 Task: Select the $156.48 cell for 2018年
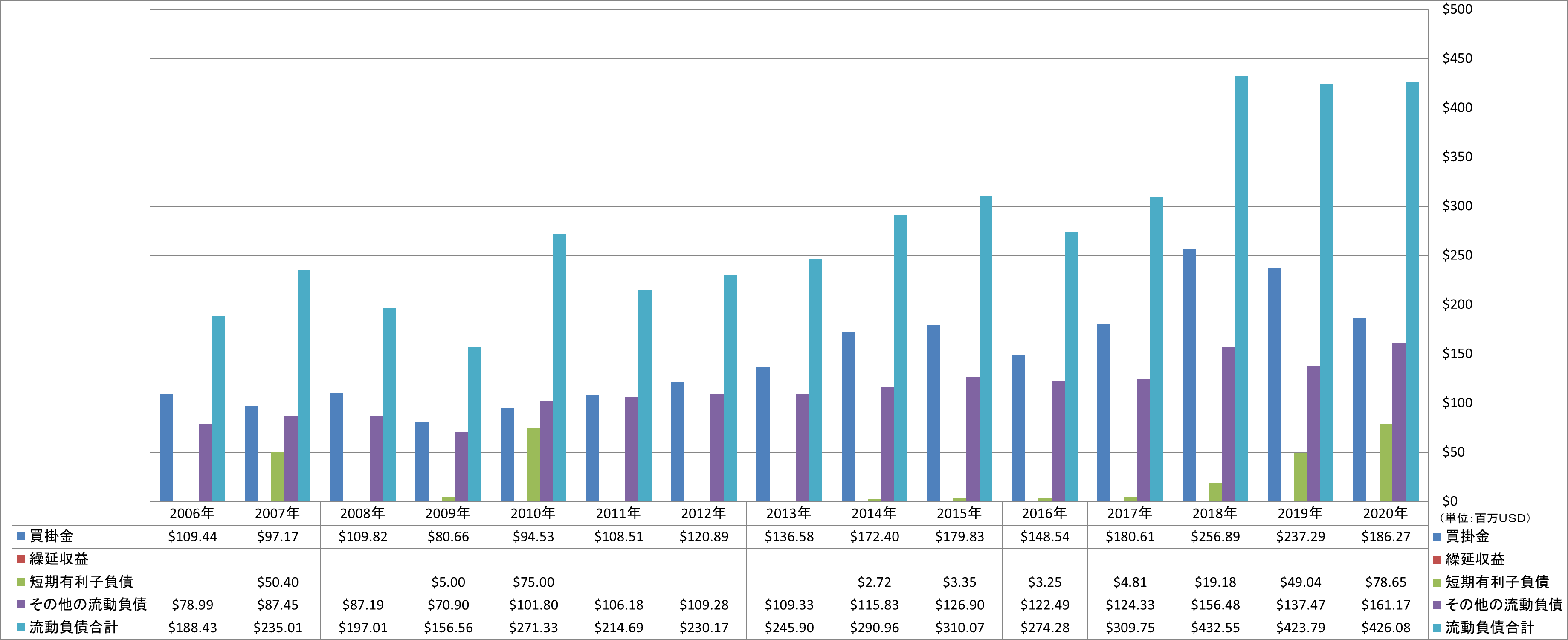click(x=1215, y=605)
